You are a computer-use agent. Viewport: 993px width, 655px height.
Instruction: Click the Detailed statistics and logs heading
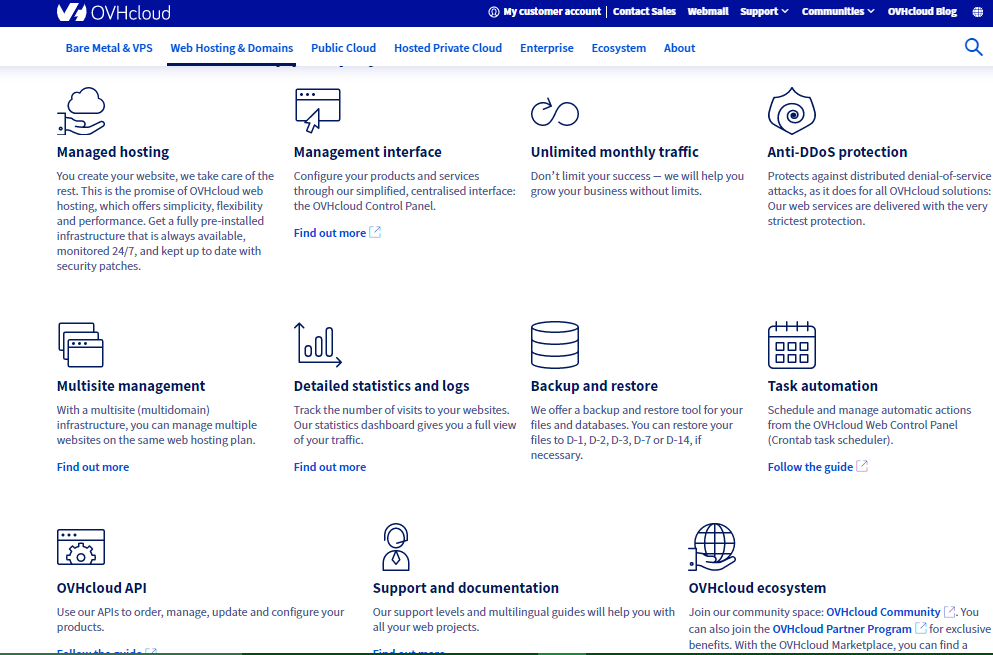pyautogui.click(x=381, y=386)
